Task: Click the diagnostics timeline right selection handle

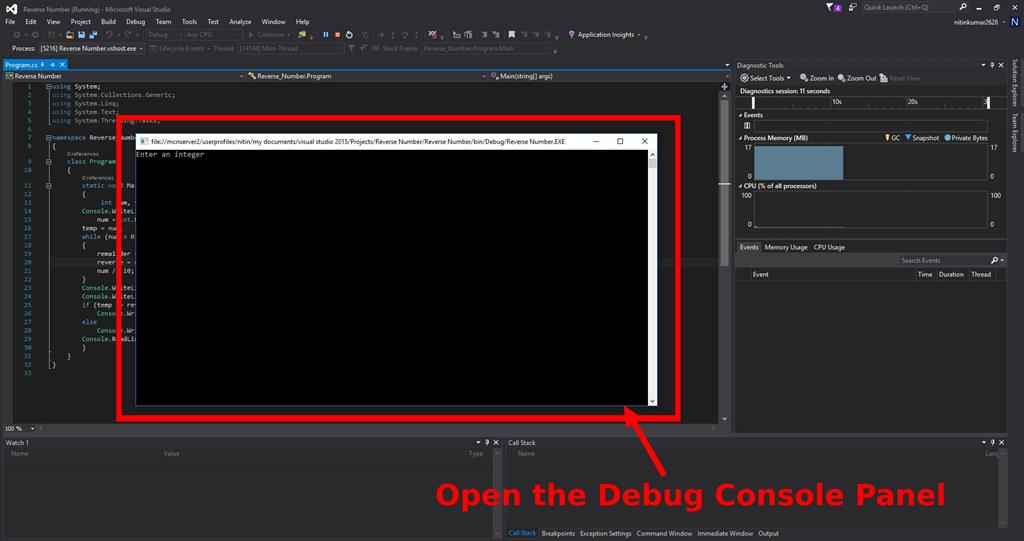Action: (987, 102)
